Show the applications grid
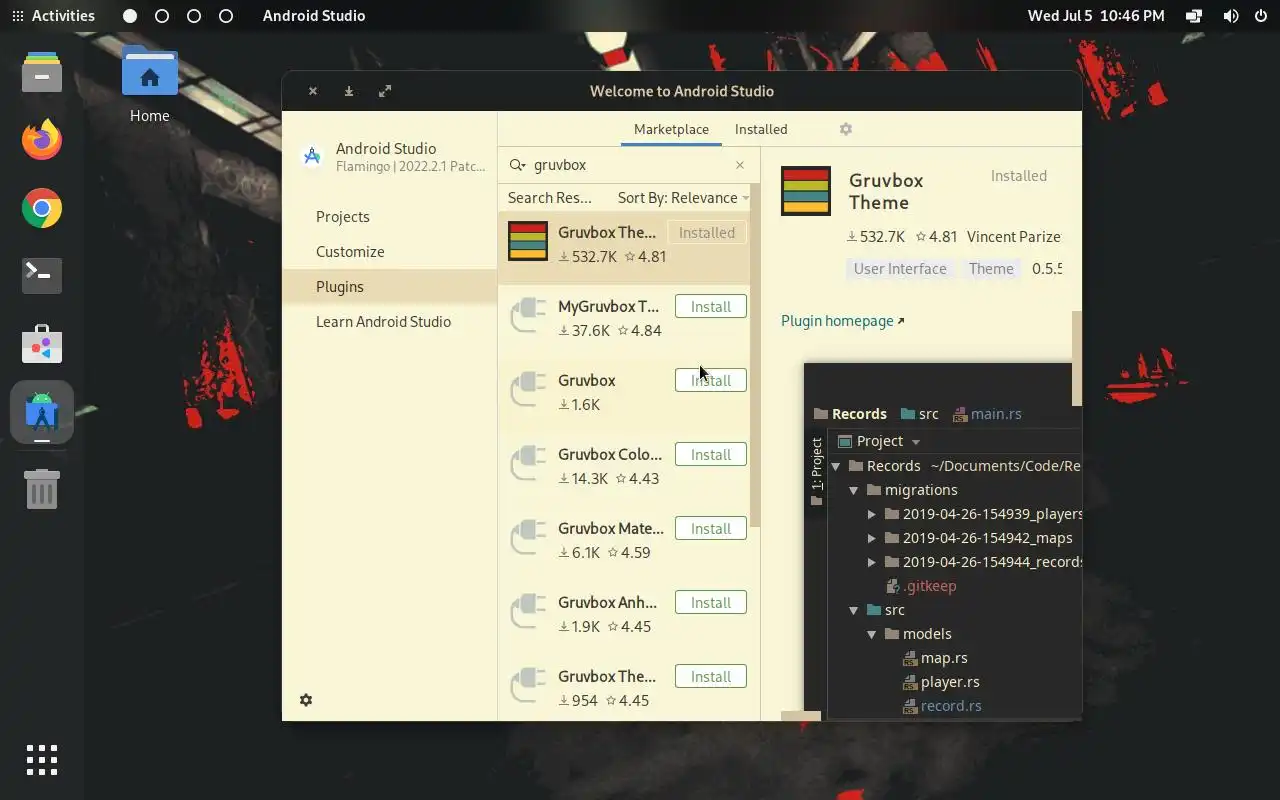1280x800 pixels. point(41,760)
